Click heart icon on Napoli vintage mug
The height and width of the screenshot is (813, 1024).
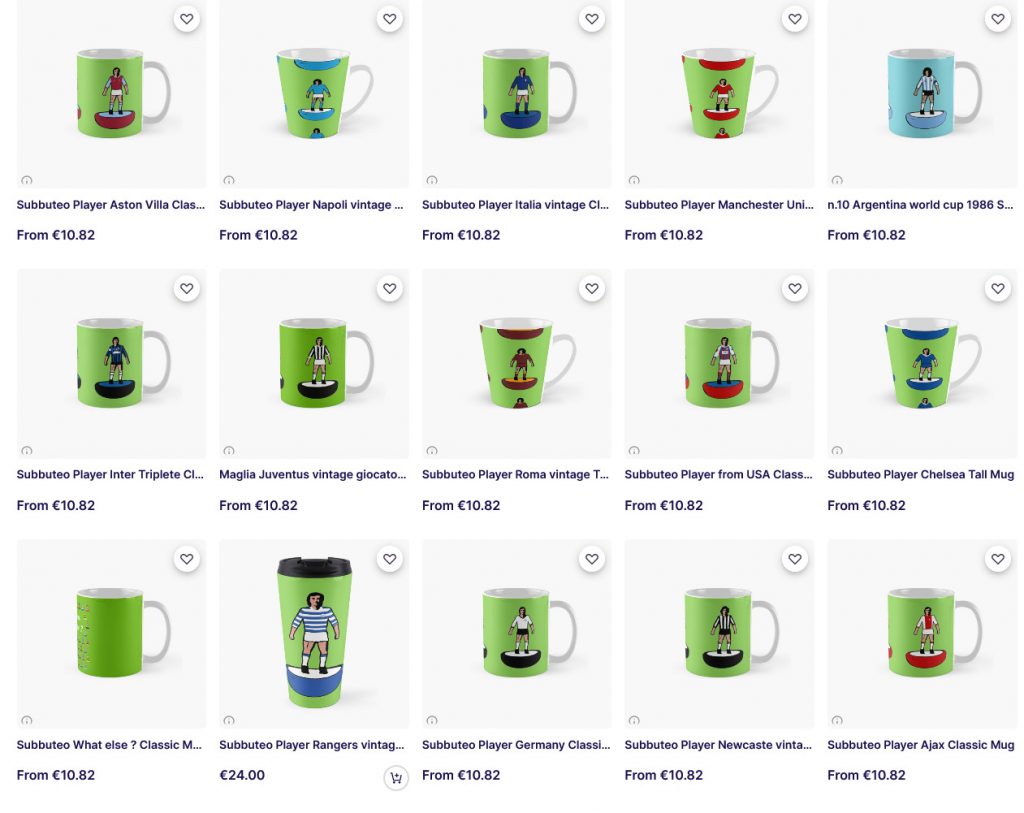390,19
